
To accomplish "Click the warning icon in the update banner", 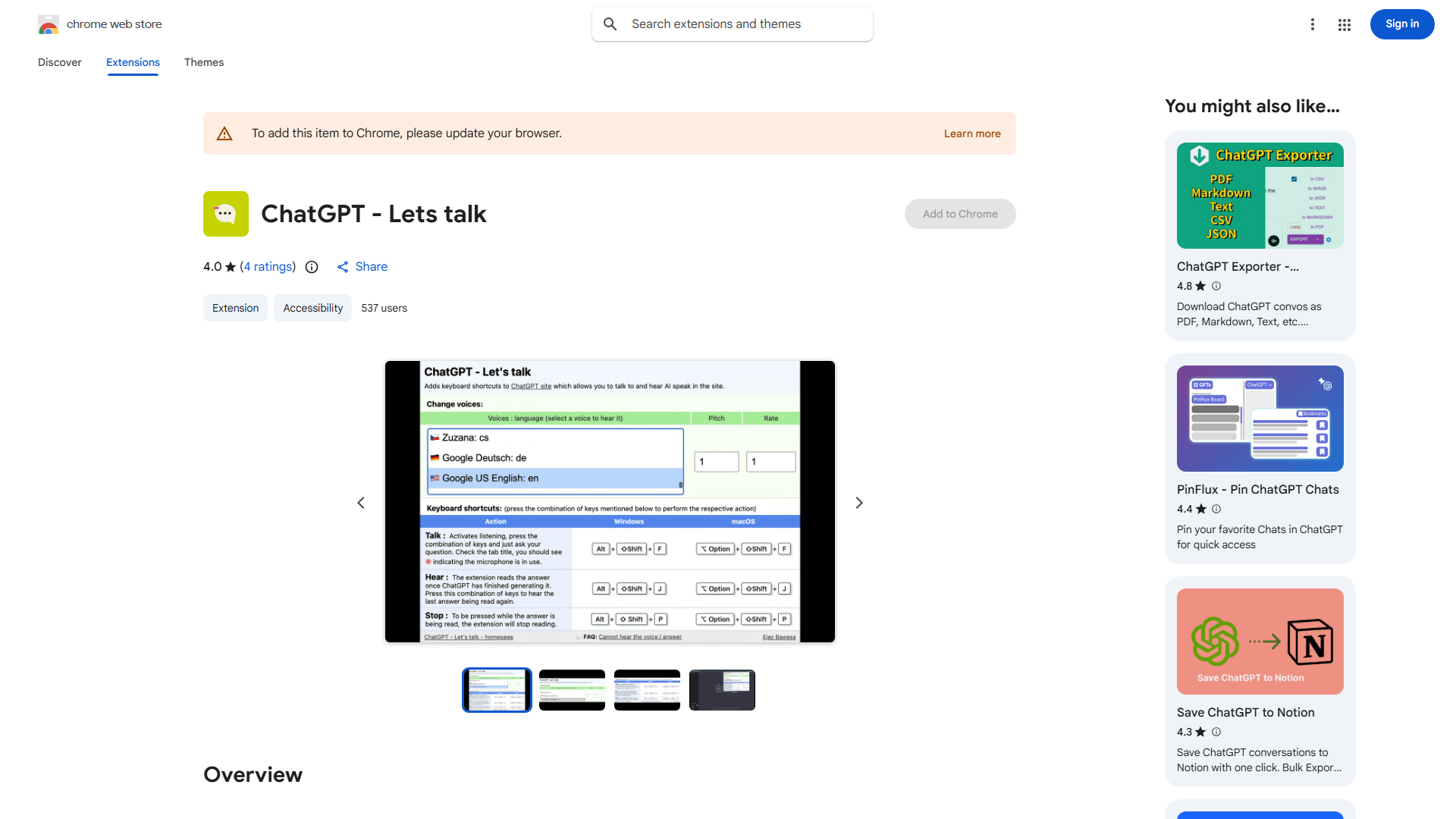I will pyautogui.click(x=224, y=133).
